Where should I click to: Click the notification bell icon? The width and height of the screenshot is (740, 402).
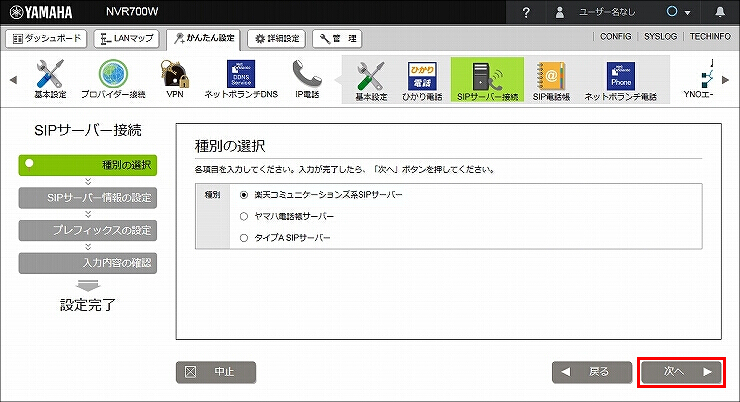pos(720,12)
